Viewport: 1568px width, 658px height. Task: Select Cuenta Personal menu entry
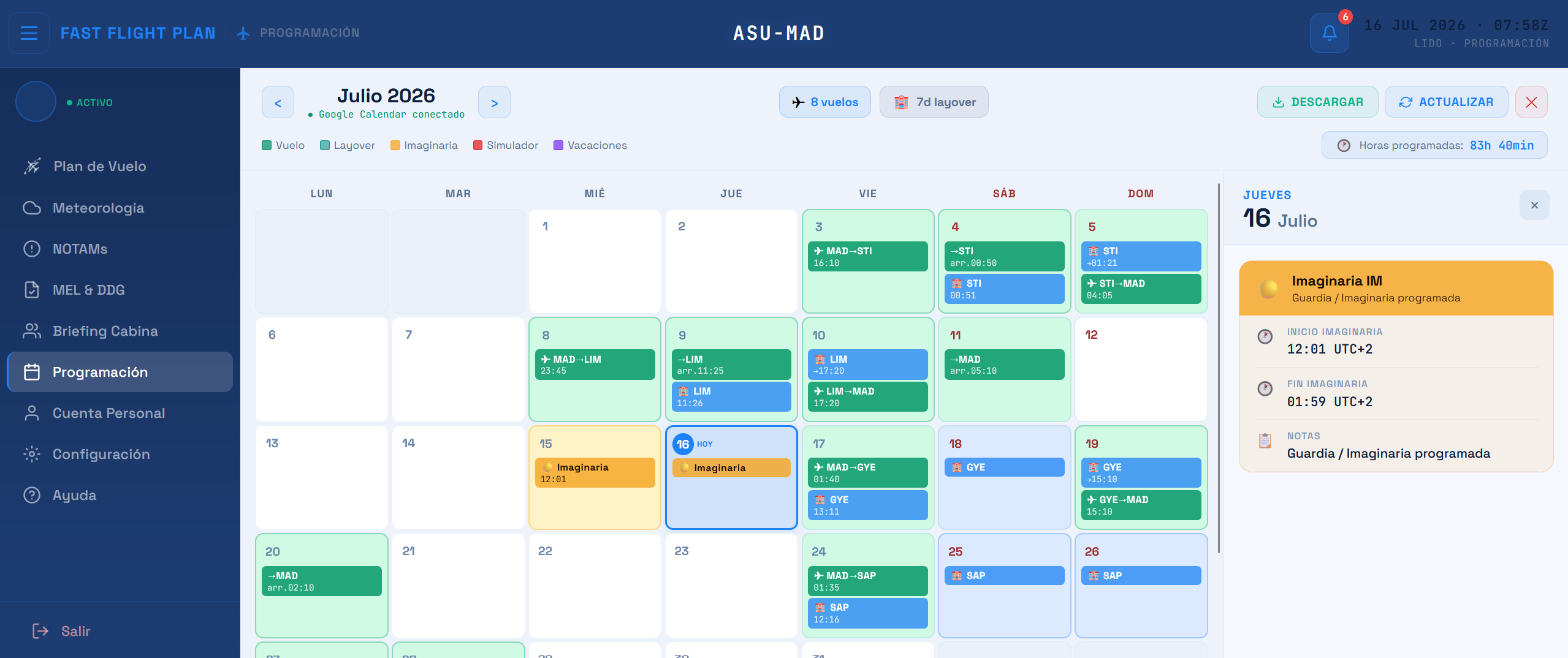click(x=120, y=413)
